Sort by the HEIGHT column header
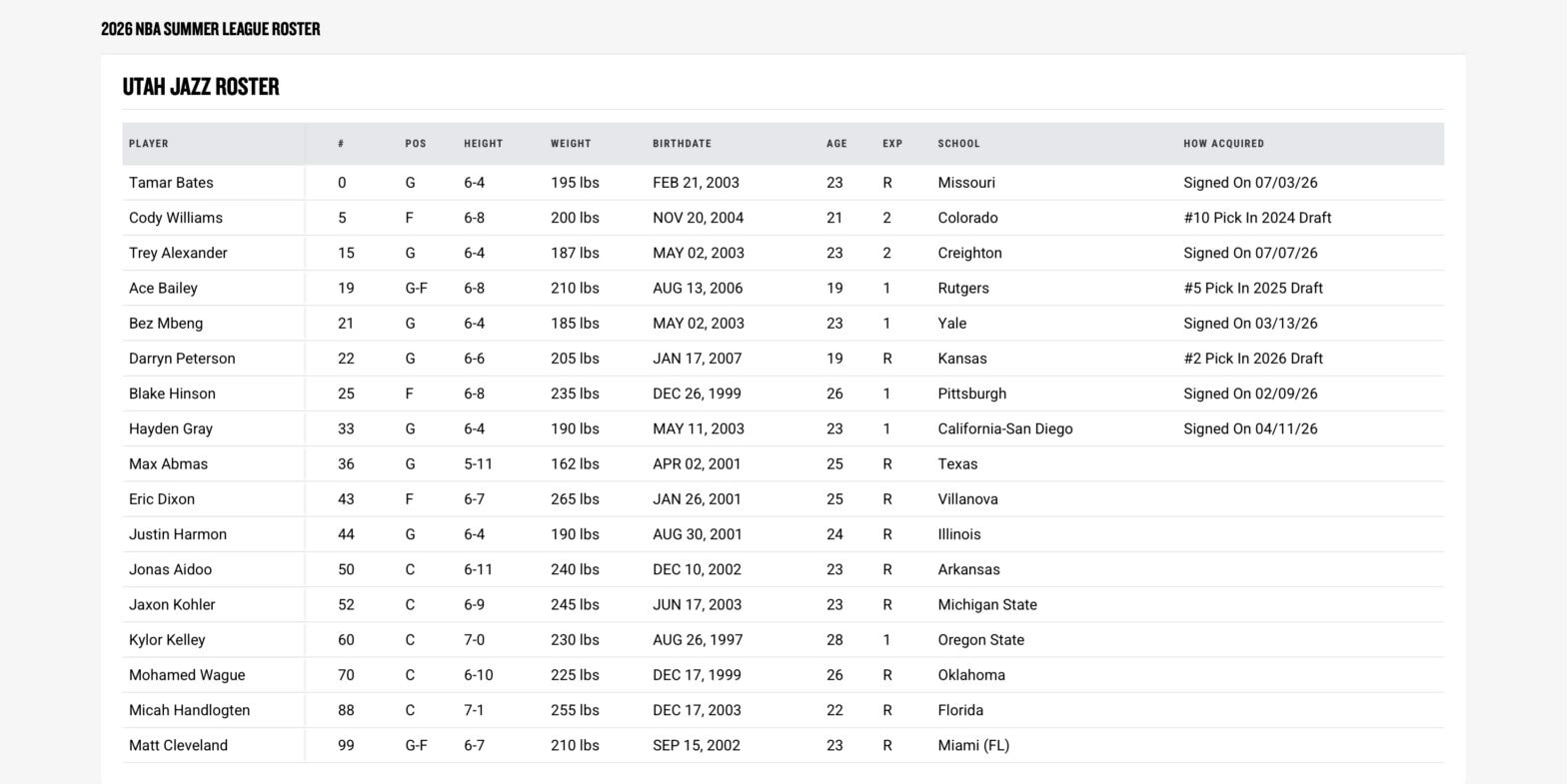The width and height of the screenshot is (1567, 784). tap(484, 144)
